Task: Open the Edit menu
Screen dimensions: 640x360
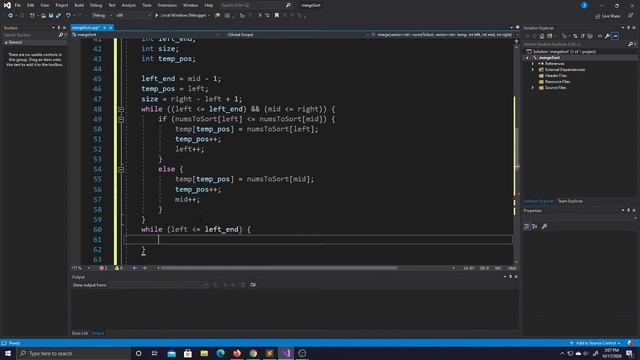Action: coord(31,5)
